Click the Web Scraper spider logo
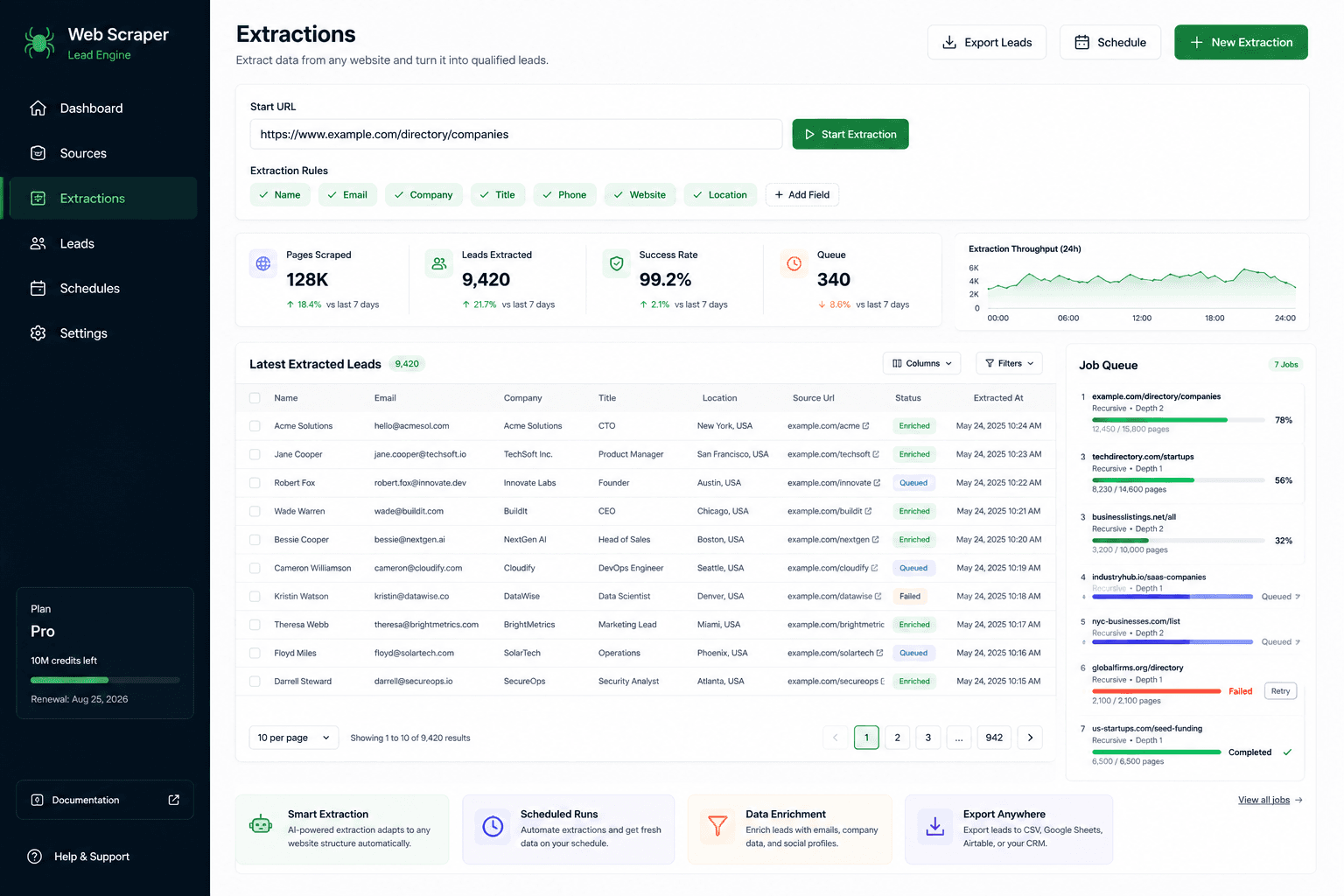The width and height of the screenshot is (1344, 896). click(39, 43)
